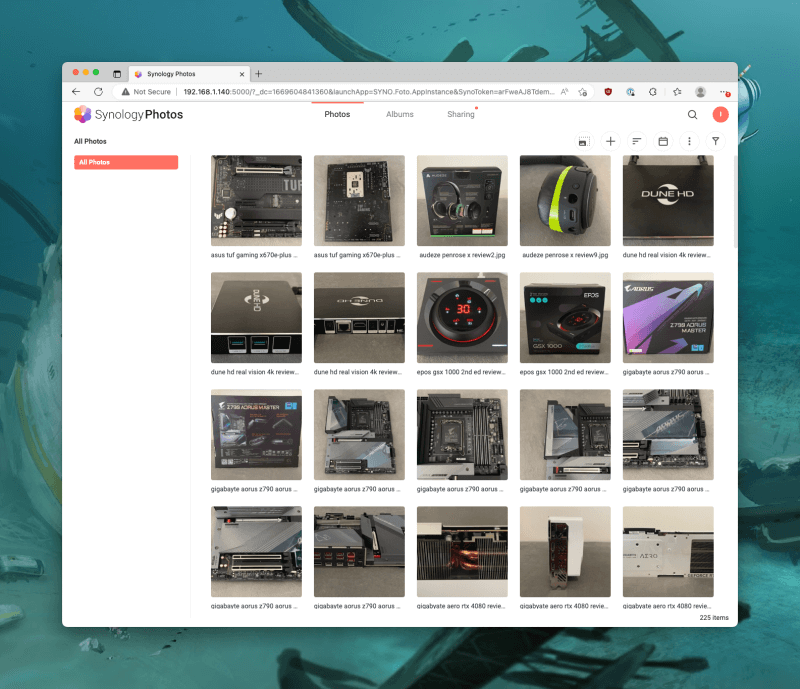Stay on the Photos tab
800x689 pixels.
pyautogui.click(x=337, y=114)
